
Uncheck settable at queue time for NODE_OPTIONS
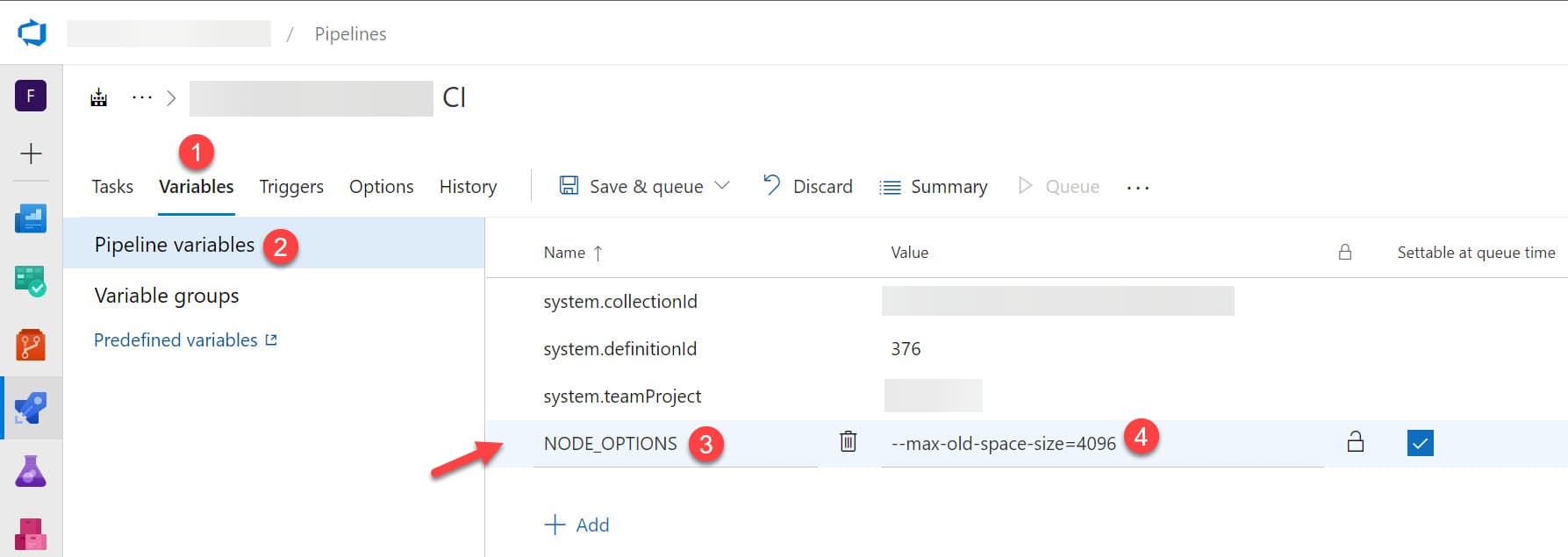click(1420, 443)
